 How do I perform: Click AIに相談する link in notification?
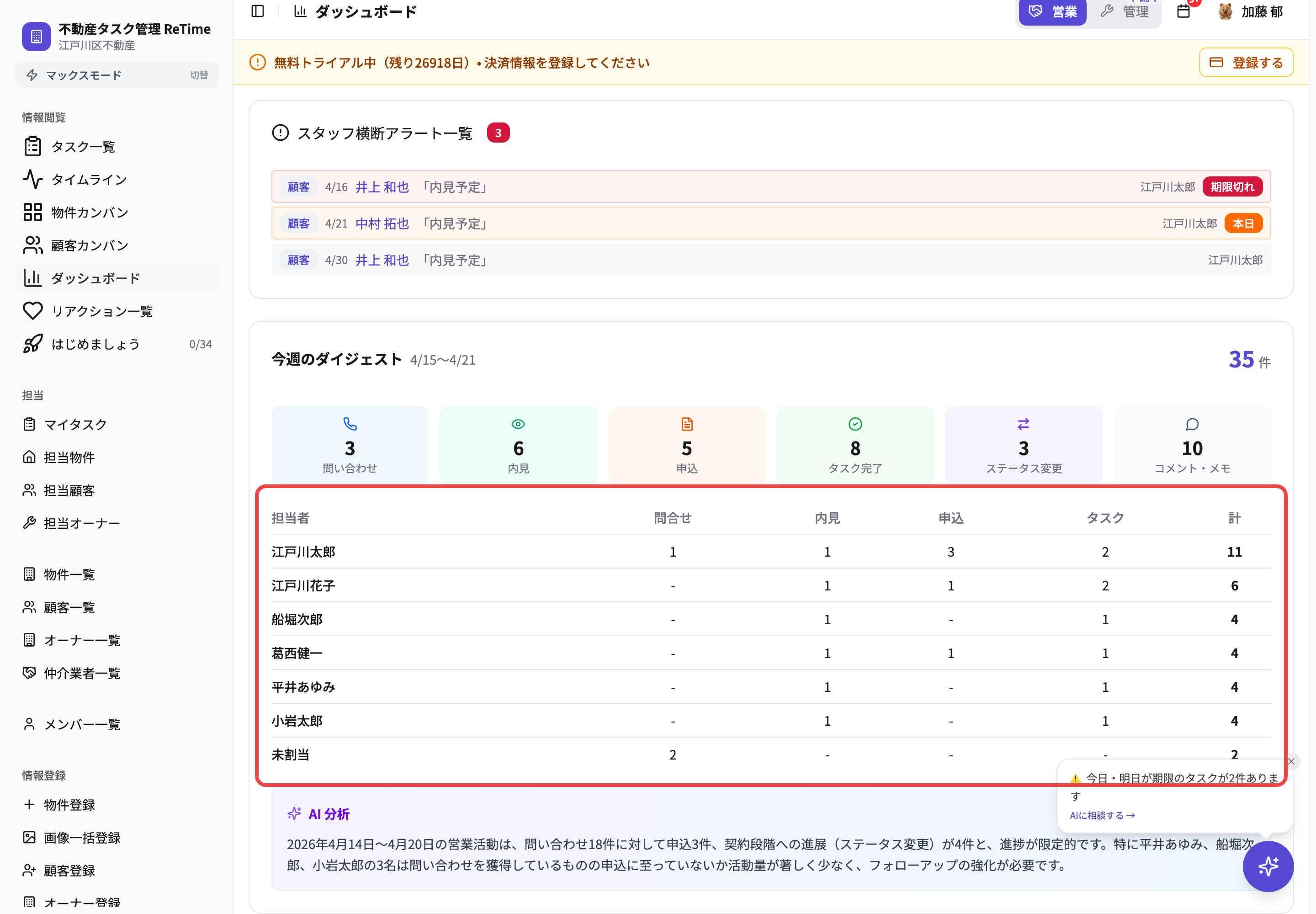(1103, 815)
